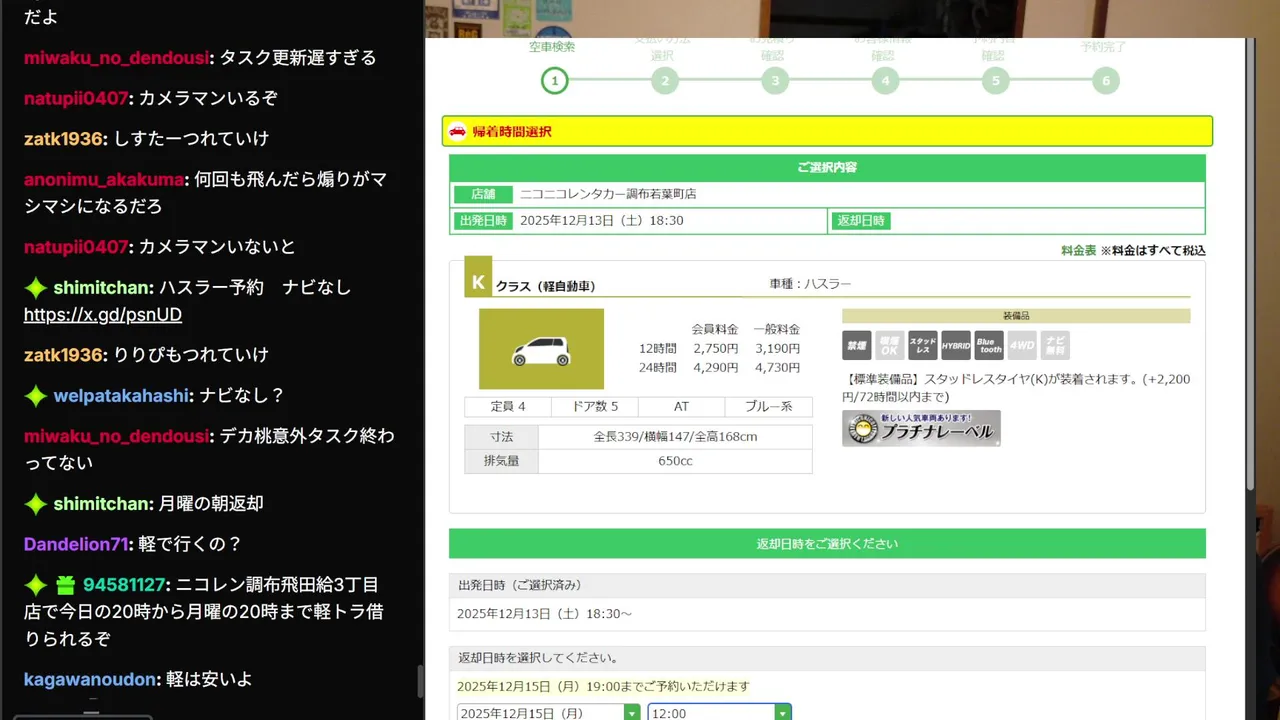This screenshot has width=1280, height=720.
Task: Click the スタッドレス equipment icon
Action: [923, 346]
